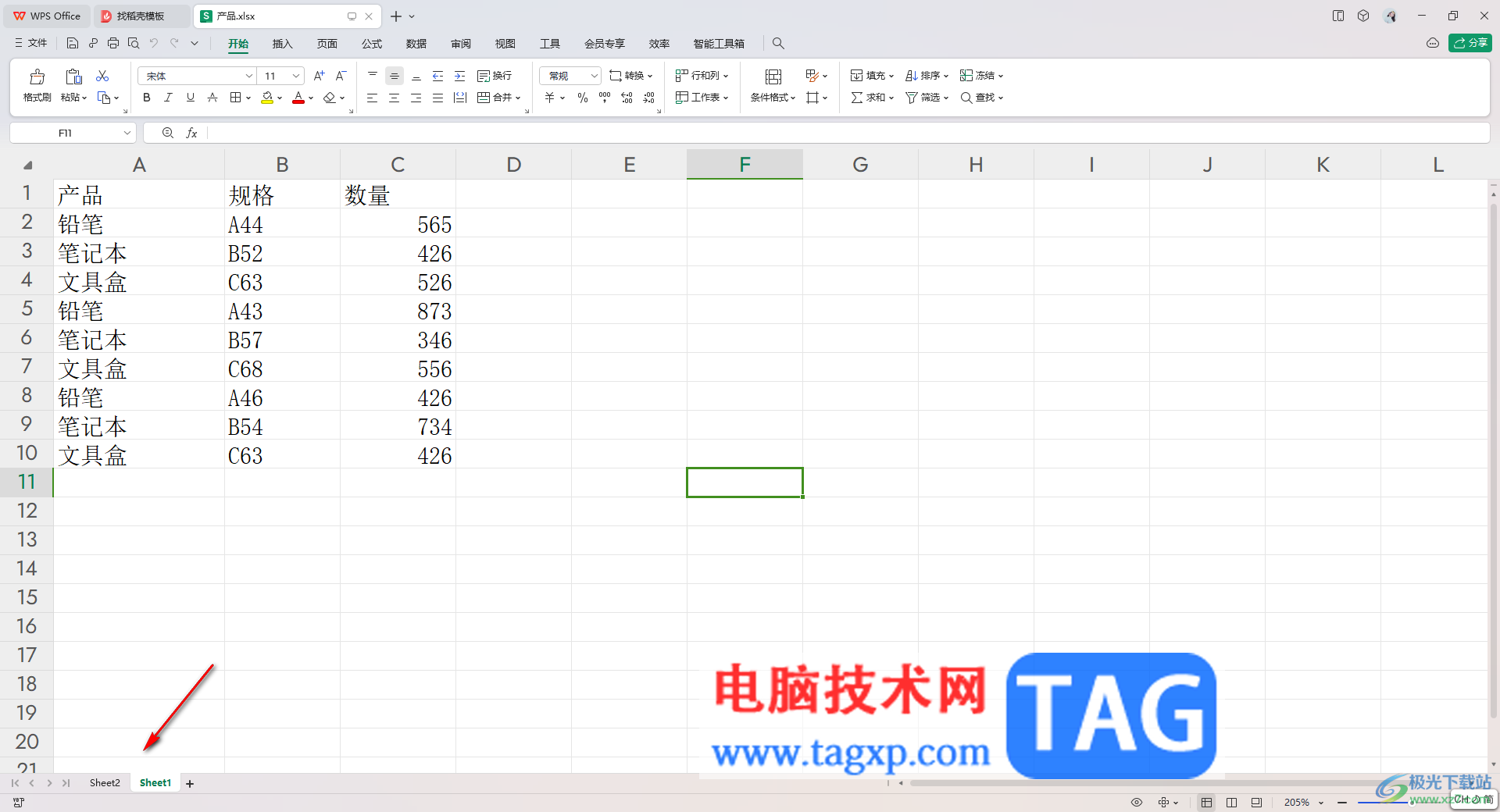Increase font size with A+ icon

(319, 76)
